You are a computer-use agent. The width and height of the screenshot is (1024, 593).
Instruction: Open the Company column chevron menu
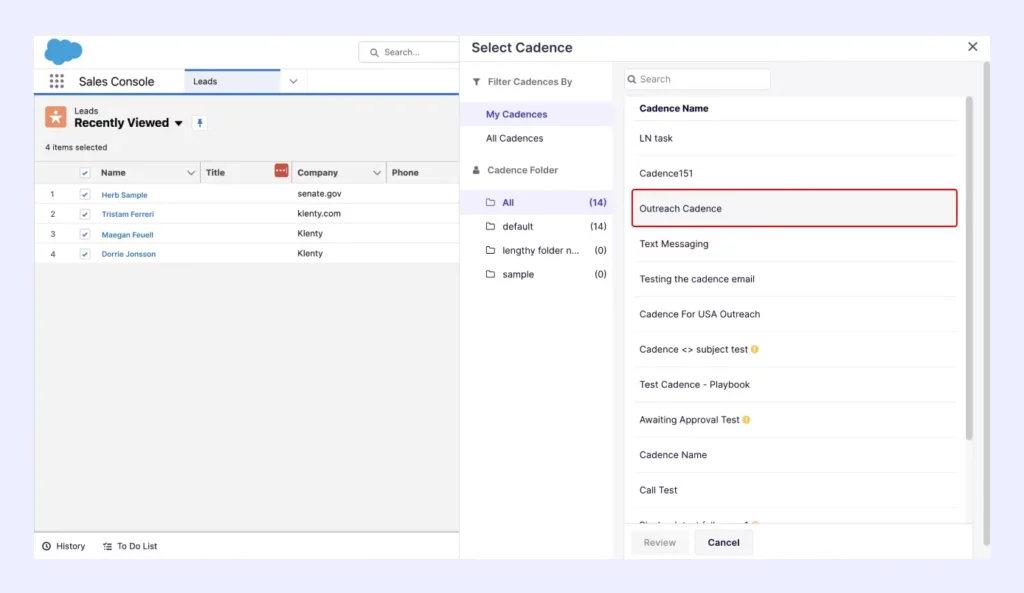click(x=377, y=172)
